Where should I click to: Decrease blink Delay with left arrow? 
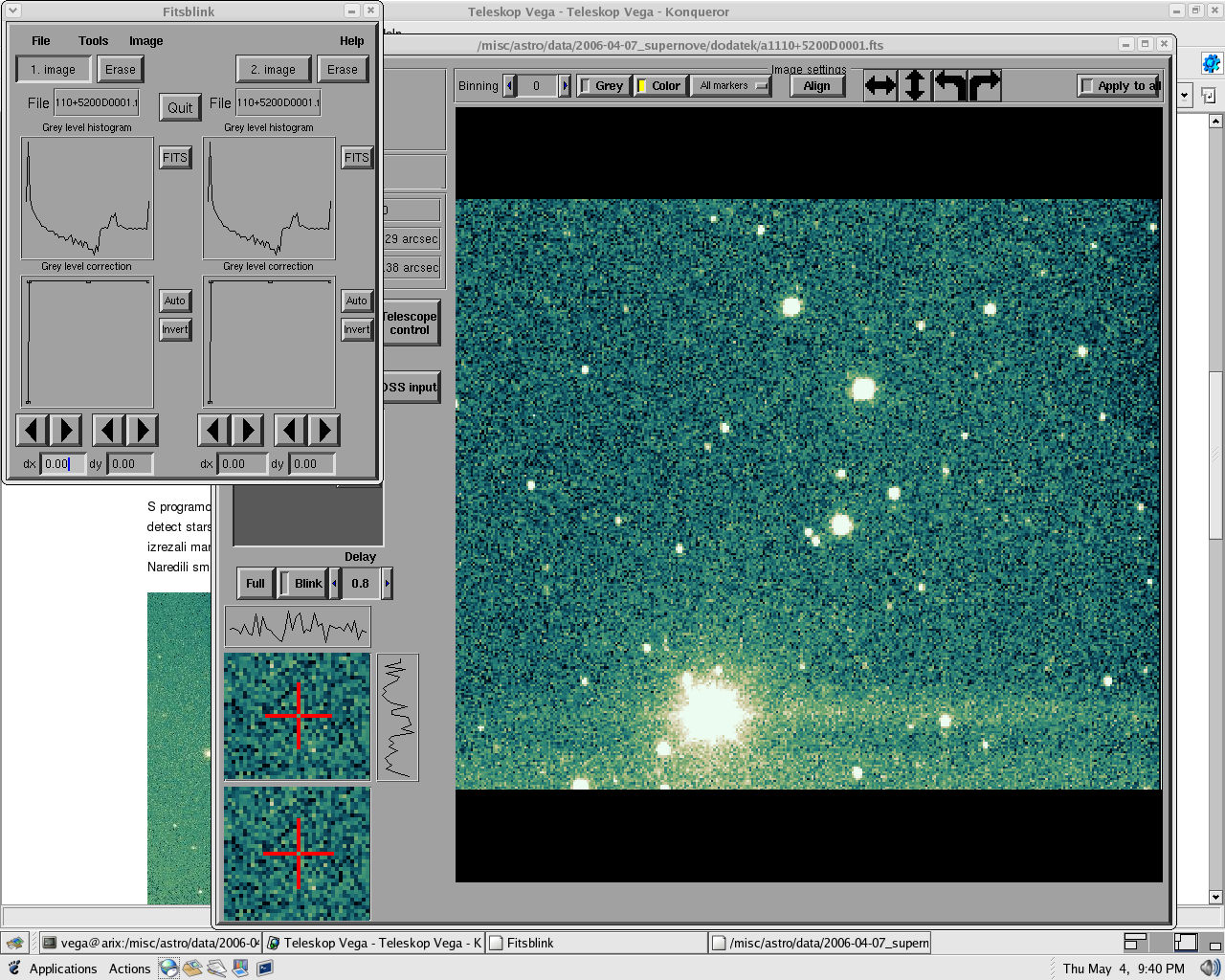(334, 583)
